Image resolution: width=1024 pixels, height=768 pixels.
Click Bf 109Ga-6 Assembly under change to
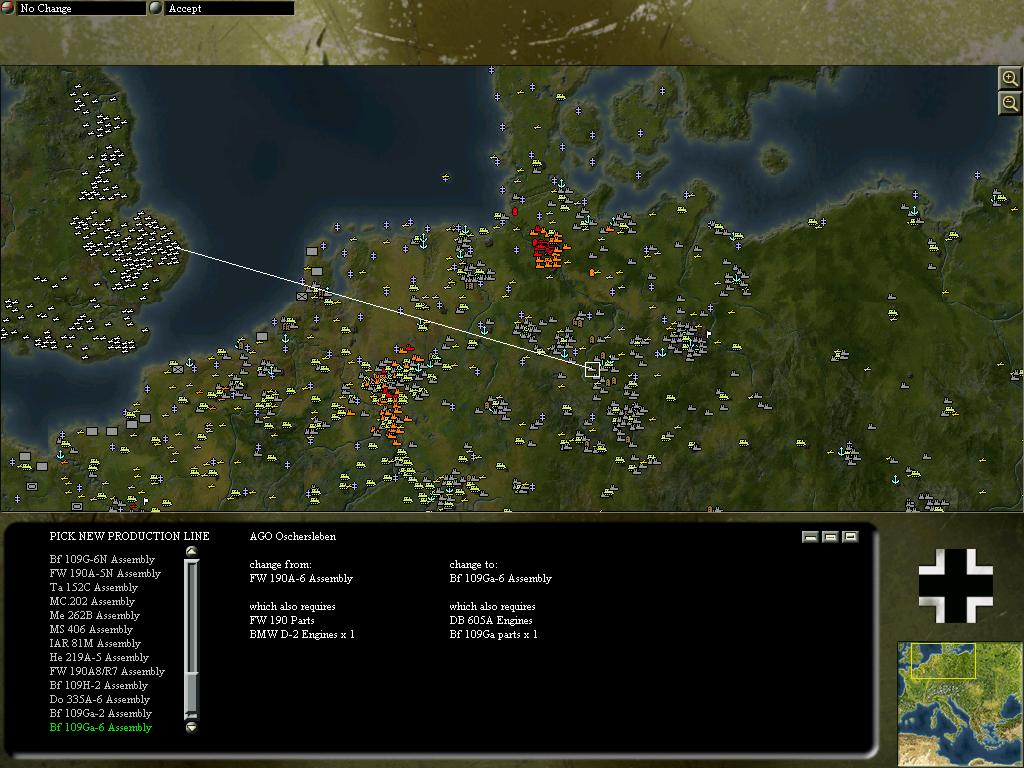coord(501,579)
